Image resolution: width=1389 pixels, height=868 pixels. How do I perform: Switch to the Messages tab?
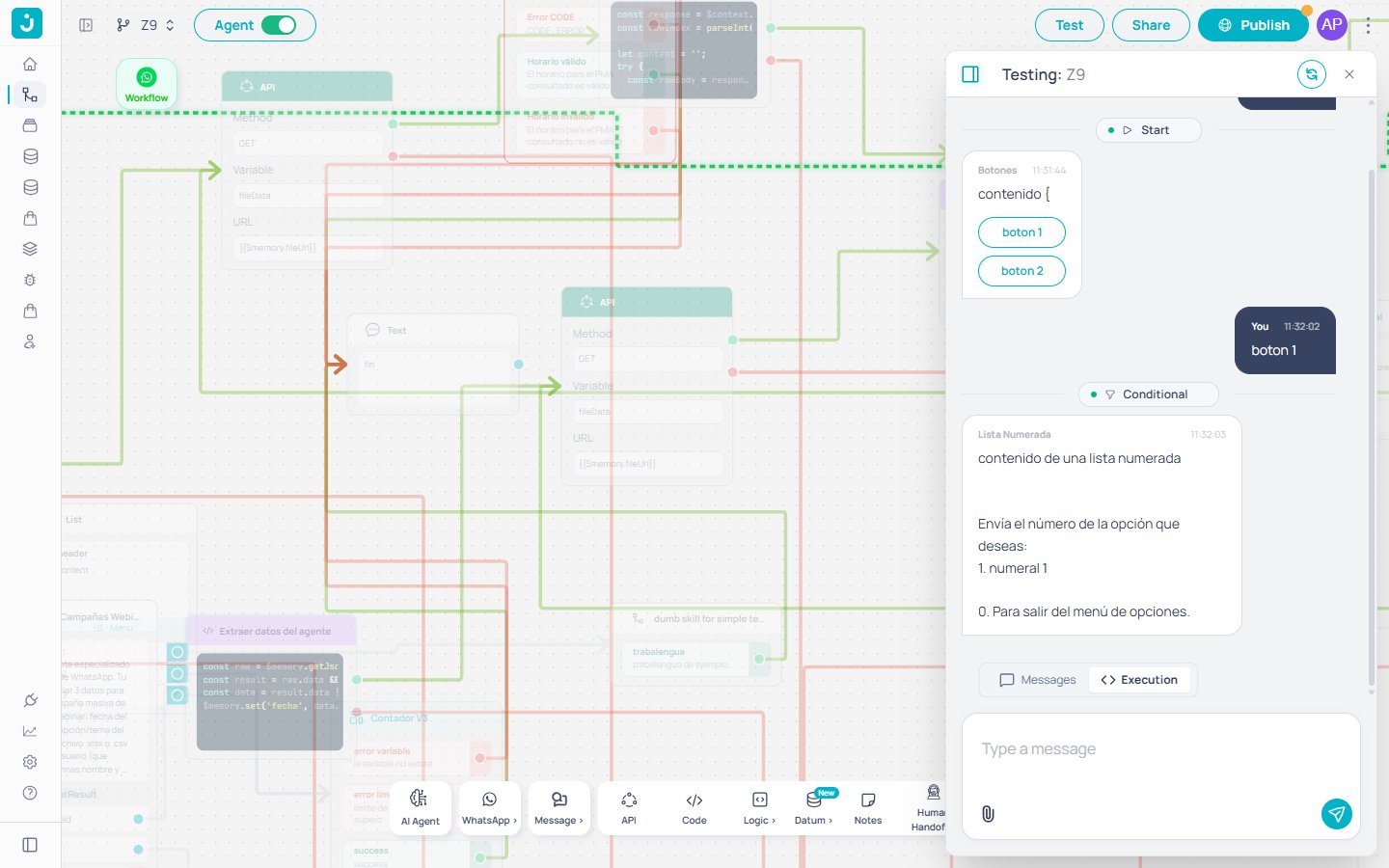pyautogui.click(x=1038, y=680)
